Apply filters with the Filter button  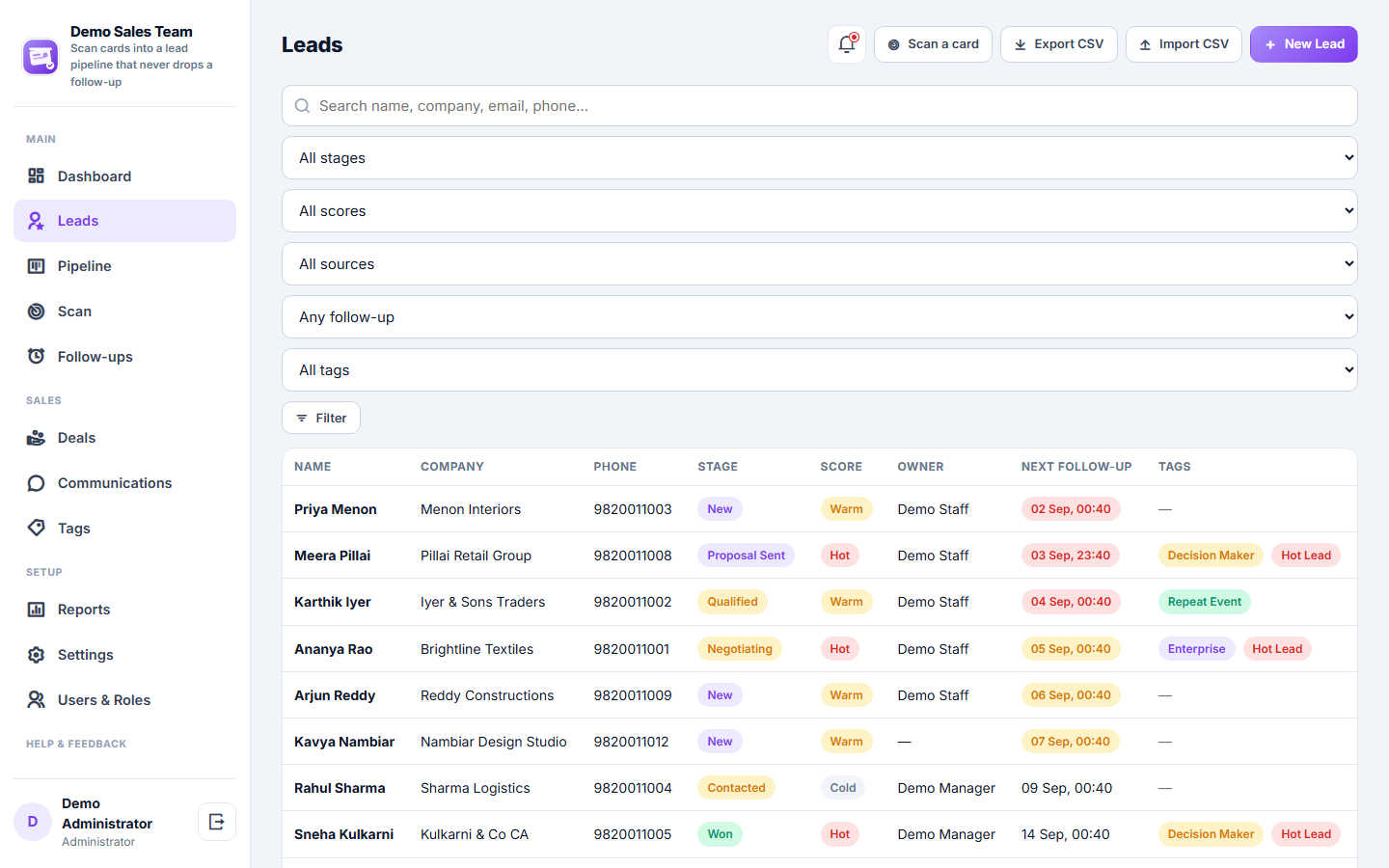tap(321, 418)
